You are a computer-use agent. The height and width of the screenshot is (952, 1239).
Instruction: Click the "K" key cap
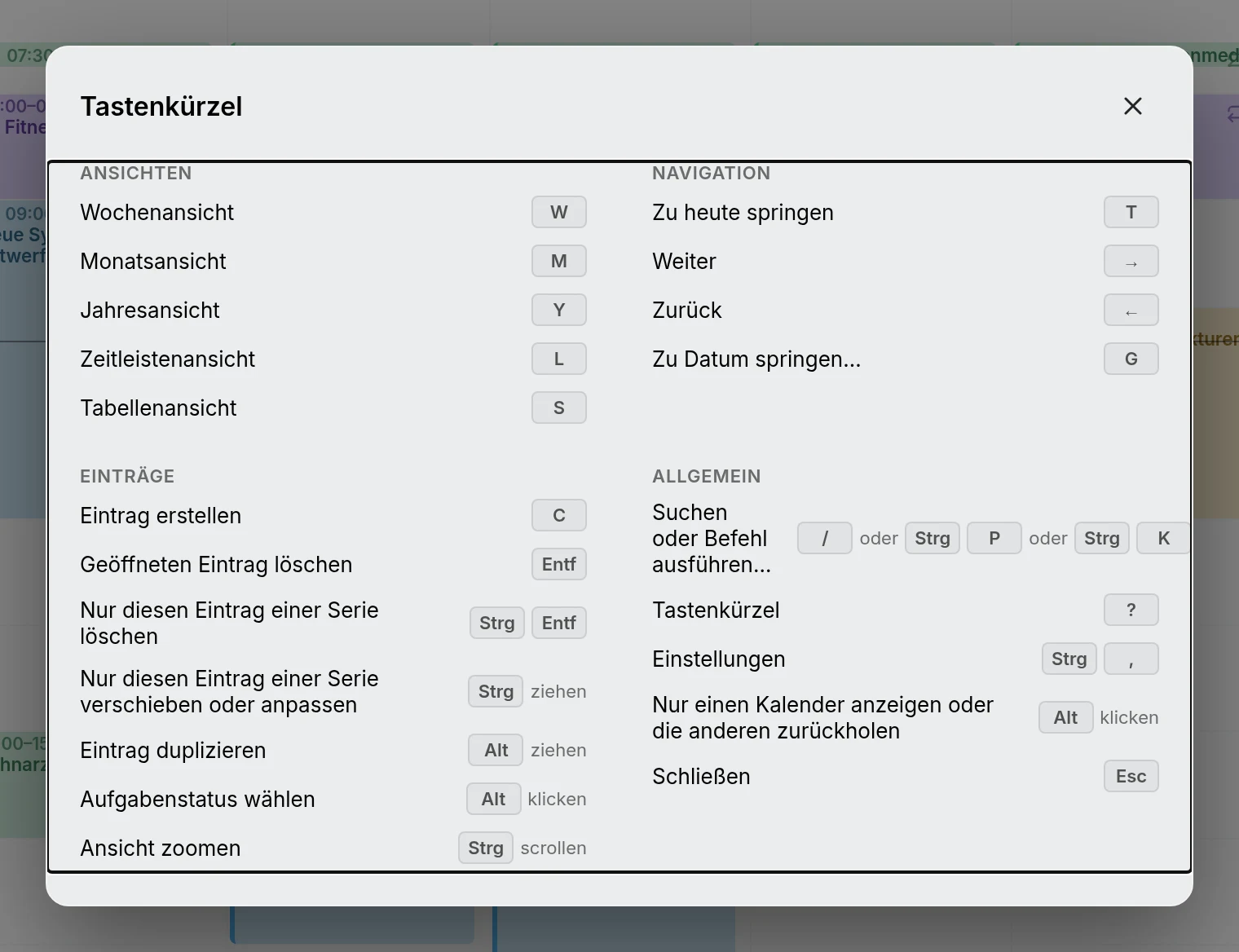pyautogui.click(x=1164, y=538)
